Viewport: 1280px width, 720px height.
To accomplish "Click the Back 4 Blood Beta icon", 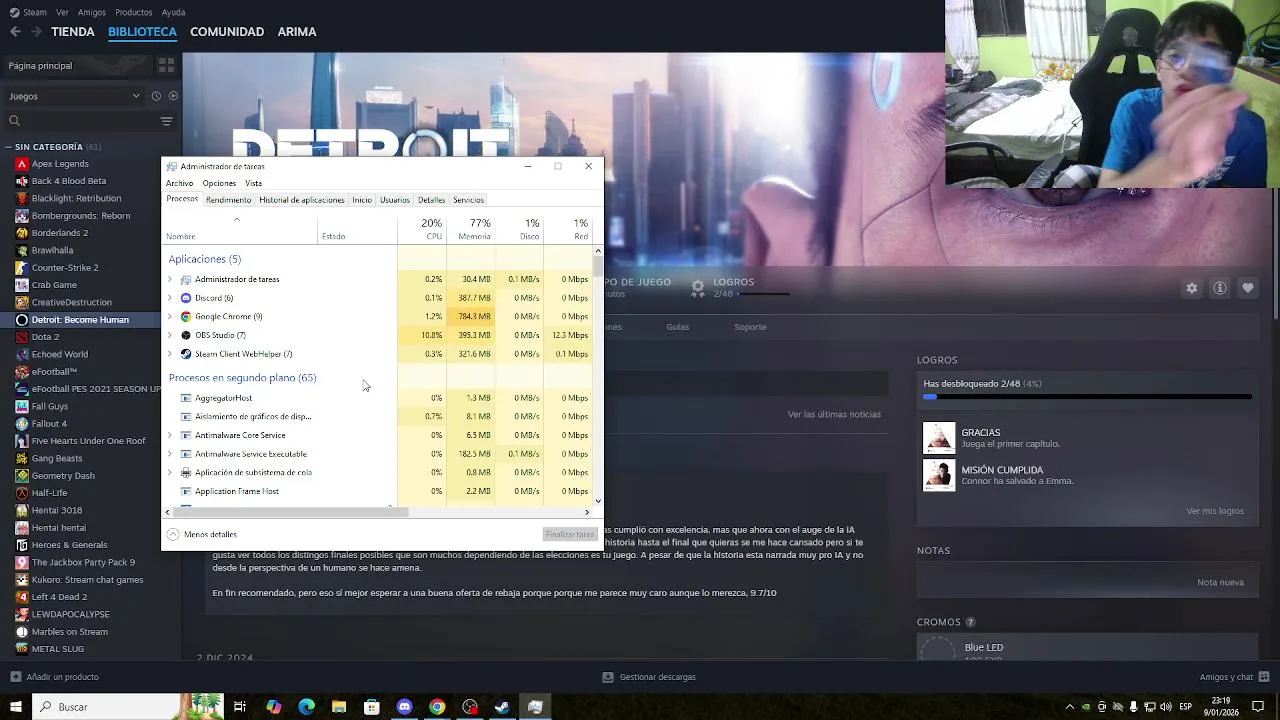I will pos(21,181).
